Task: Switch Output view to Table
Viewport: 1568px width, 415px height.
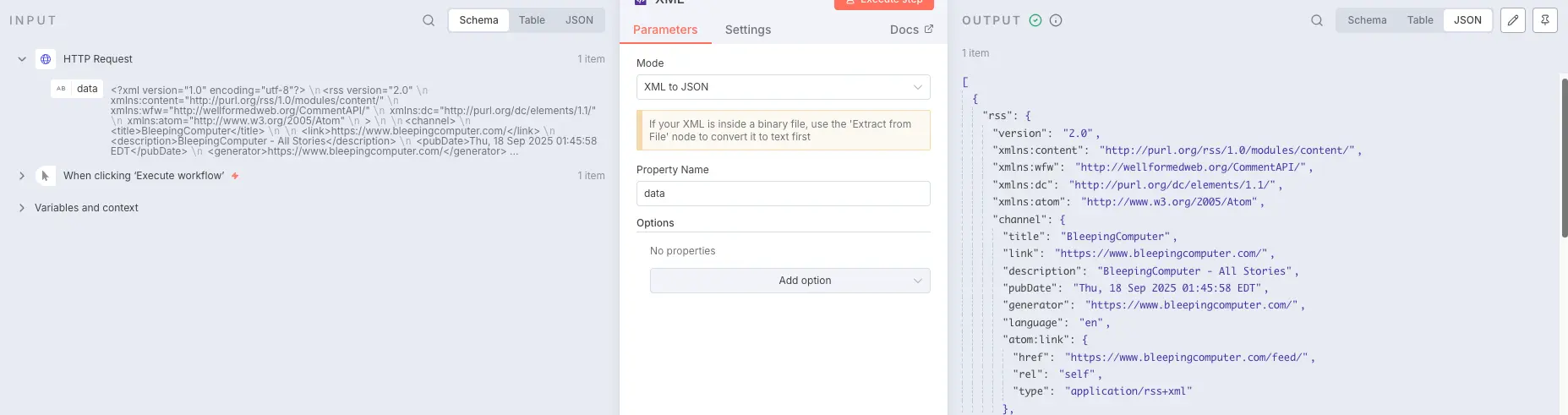Action: coord(1420,20)
